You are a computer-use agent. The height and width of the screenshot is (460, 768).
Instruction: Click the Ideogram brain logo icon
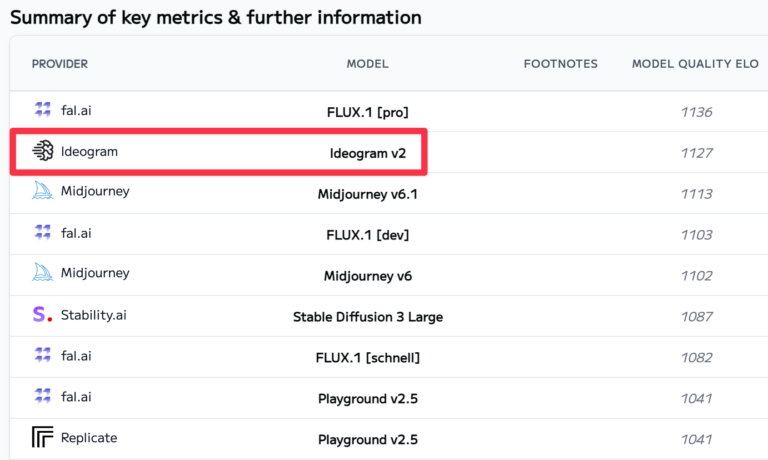[x=42, y=151]
